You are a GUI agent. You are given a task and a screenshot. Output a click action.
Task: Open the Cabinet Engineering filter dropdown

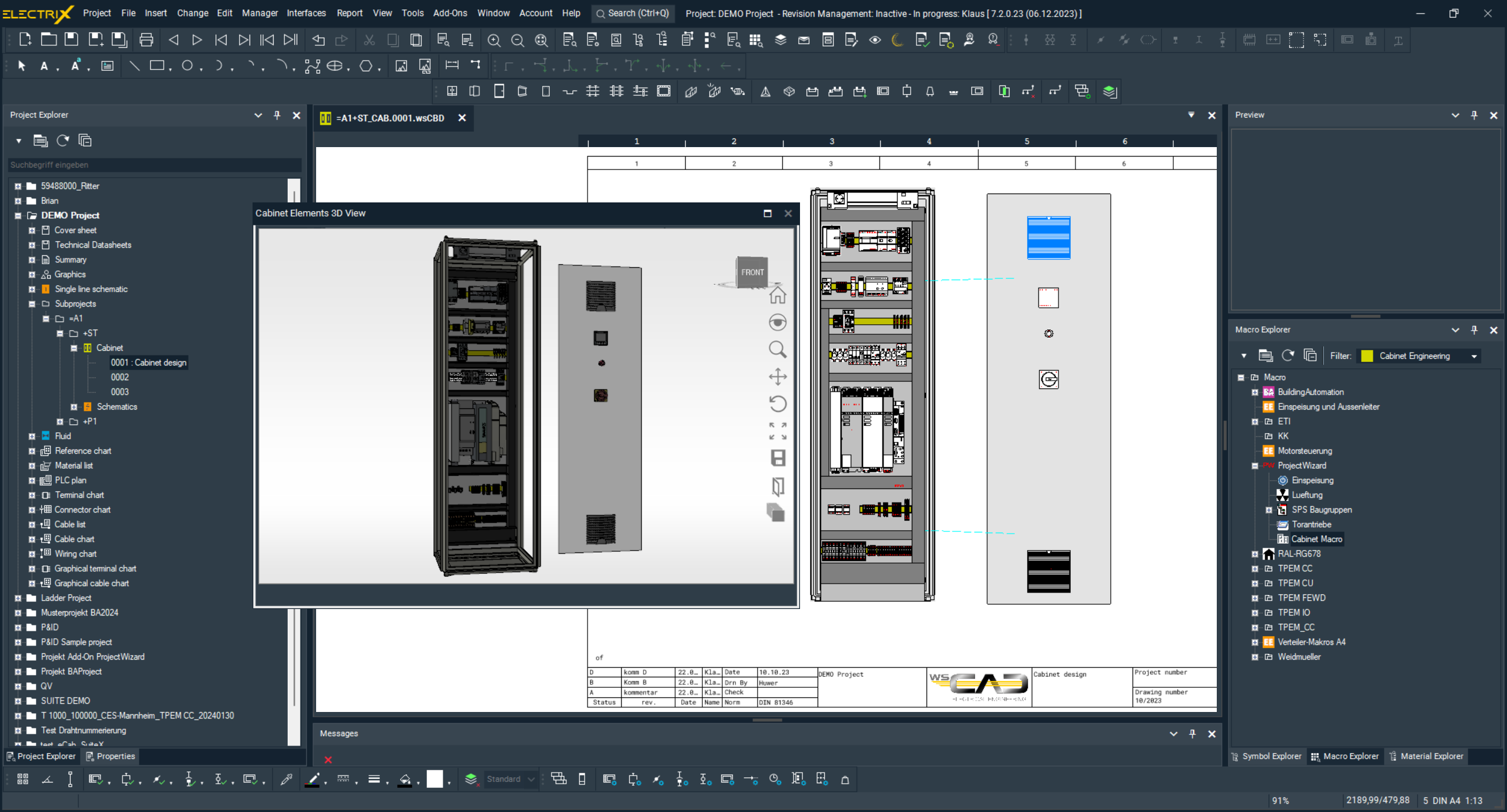pos(1474,356)
